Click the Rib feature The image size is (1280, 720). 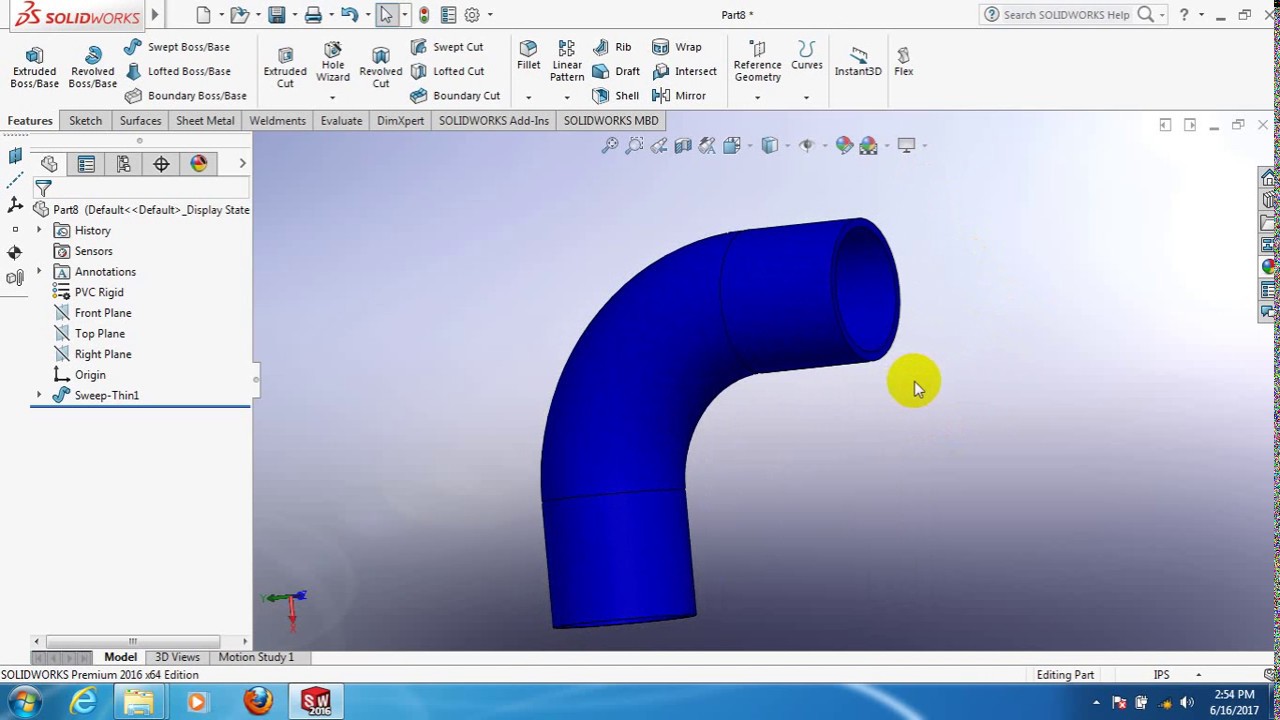click(x=612, y=47)
